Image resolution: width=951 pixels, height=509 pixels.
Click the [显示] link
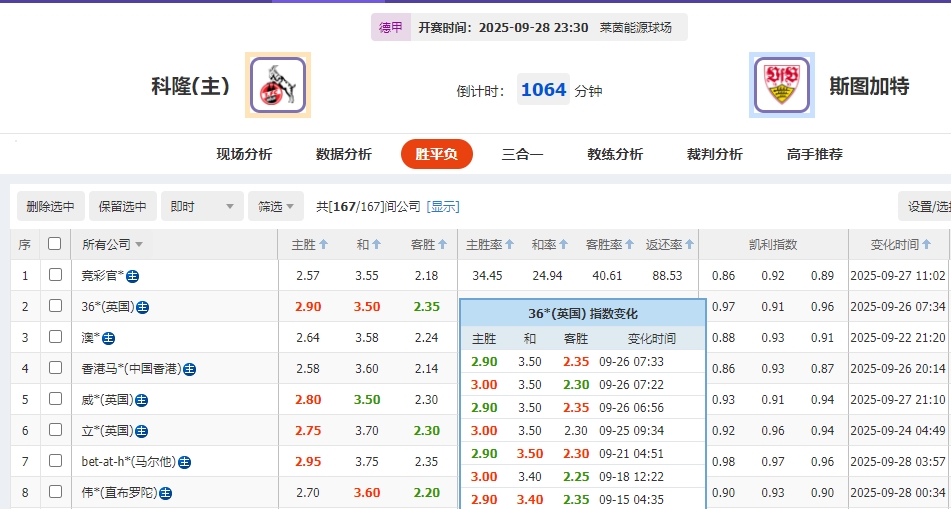tap(443, 207)
